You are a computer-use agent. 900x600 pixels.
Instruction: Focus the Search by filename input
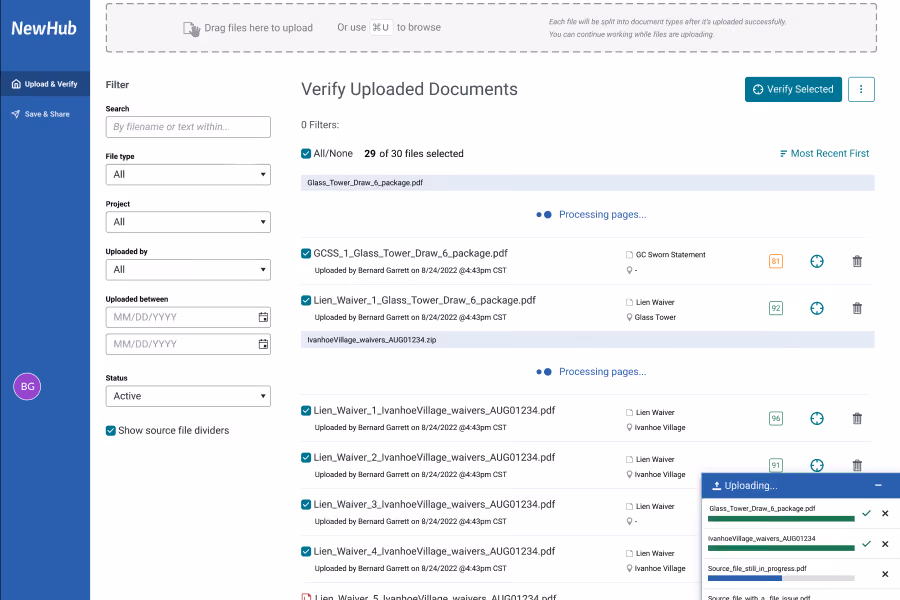coord(188,127)
